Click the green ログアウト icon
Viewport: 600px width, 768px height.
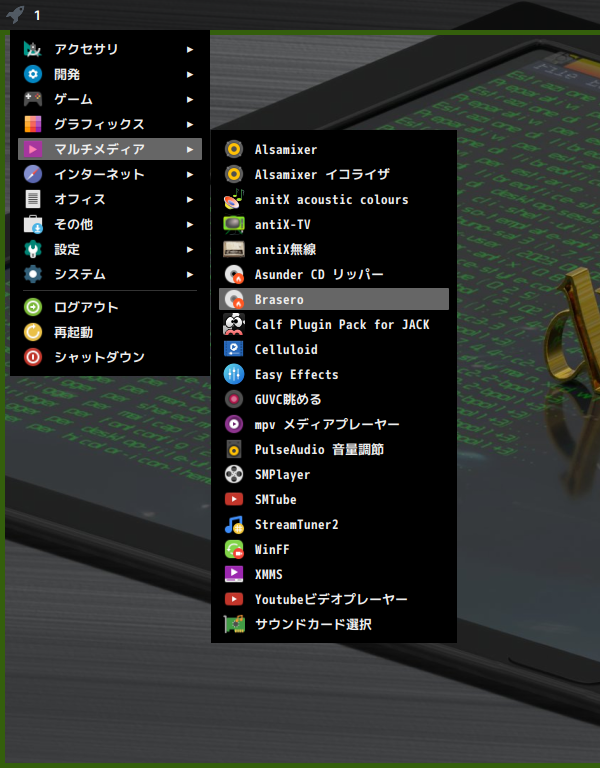point(33,307)
